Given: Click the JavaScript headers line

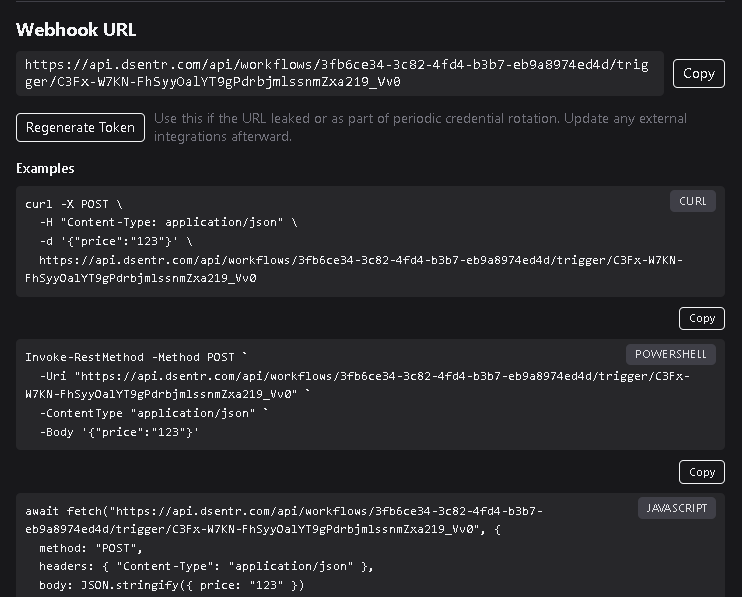Looking at the screenshot, I should pos(206,566).
